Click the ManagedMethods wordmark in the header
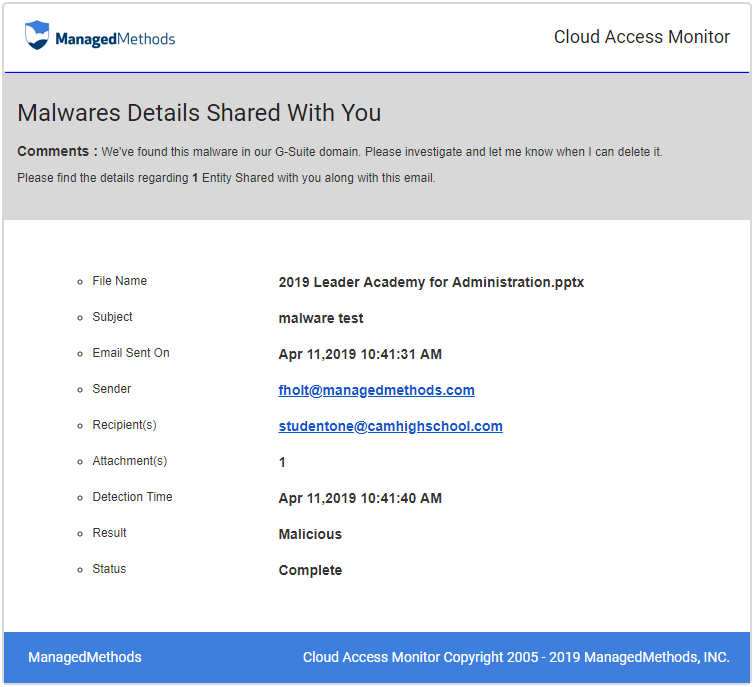Viewport: 753px width, 687px height. click(x=115, y=39)
